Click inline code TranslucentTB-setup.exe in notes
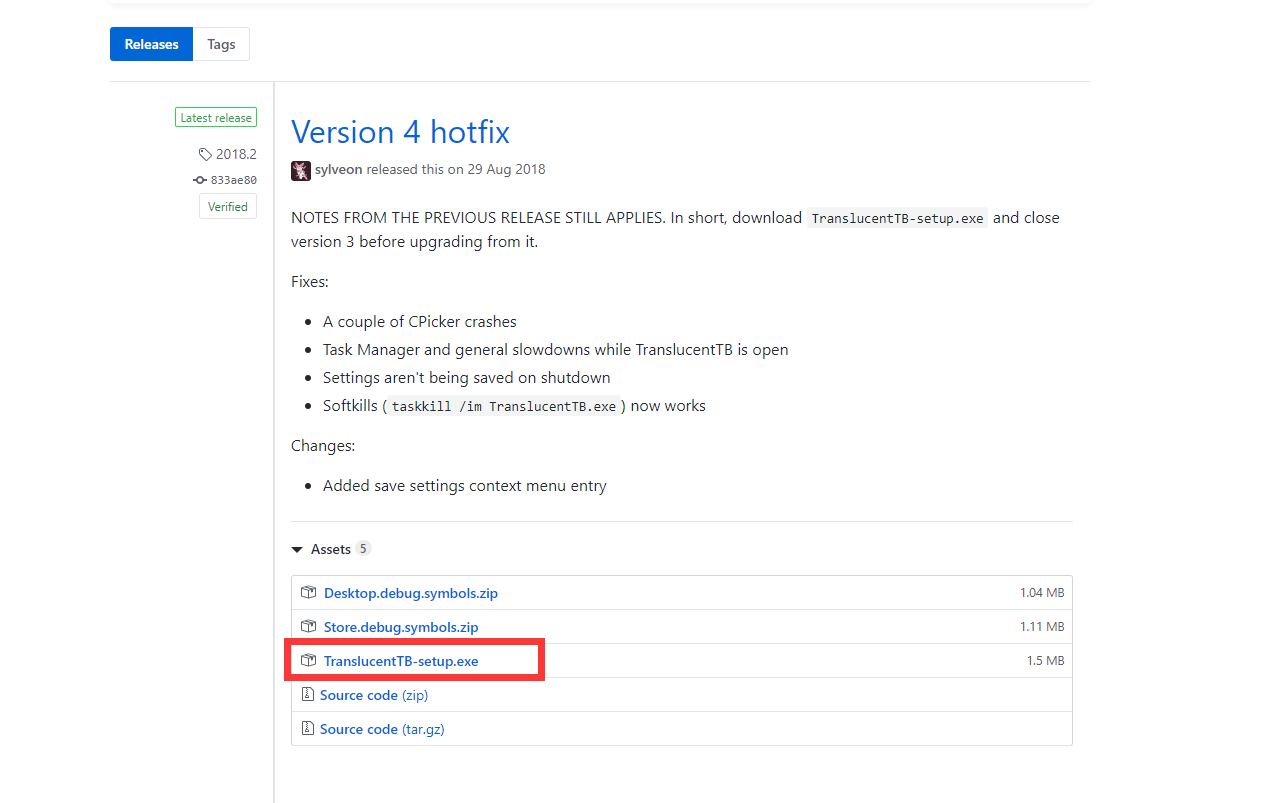Image resolution: width=1266 pixels, height=803 pixels. 897,218
